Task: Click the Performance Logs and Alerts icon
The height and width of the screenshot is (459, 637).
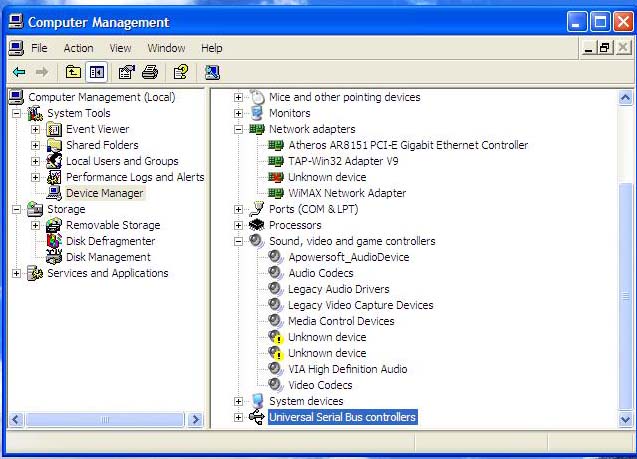Action: pyautogui.click(x=54, y=177)
